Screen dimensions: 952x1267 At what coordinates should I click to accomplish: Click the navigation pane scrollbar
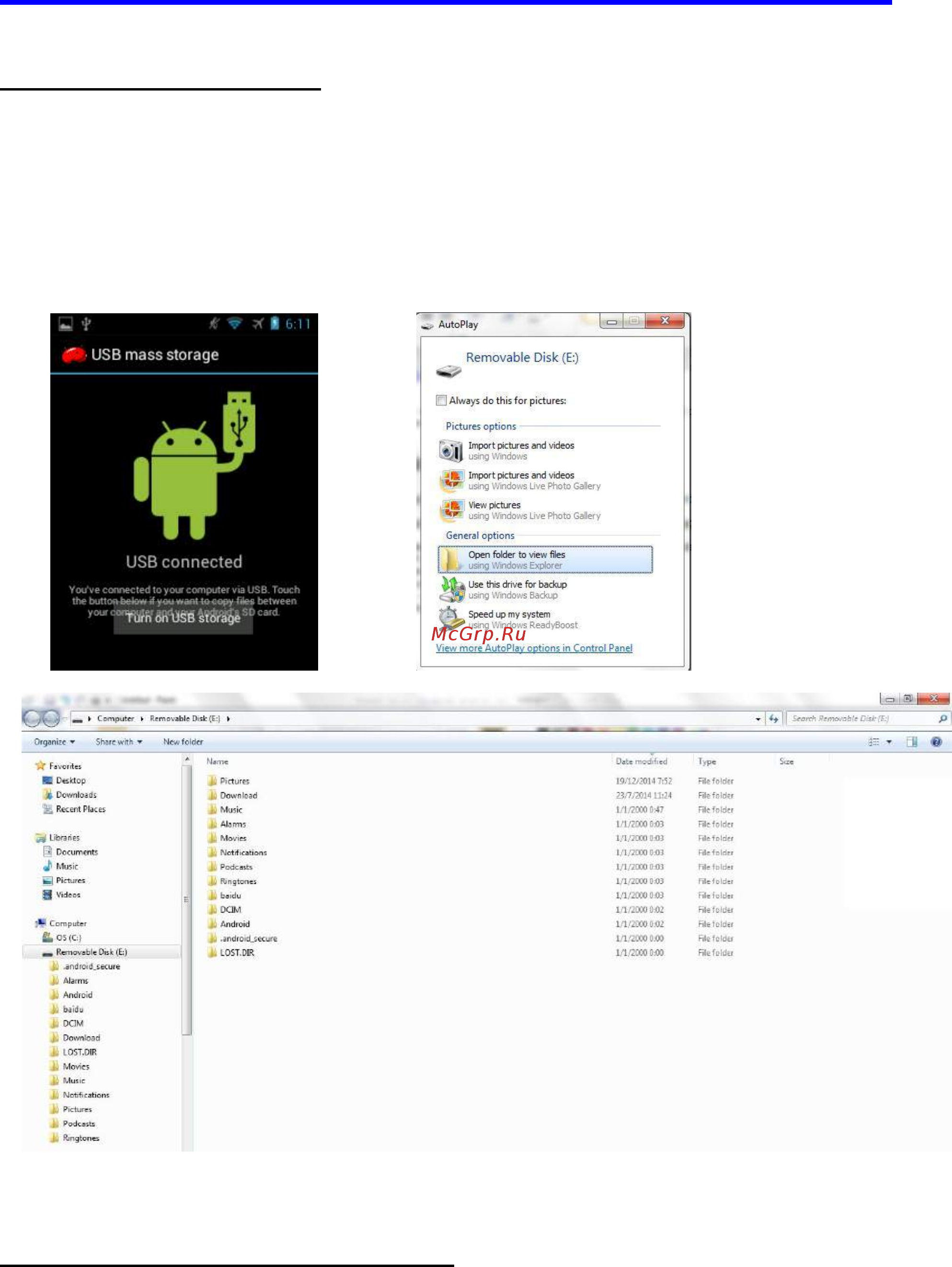pyautogui.click(x=186, y=901)
